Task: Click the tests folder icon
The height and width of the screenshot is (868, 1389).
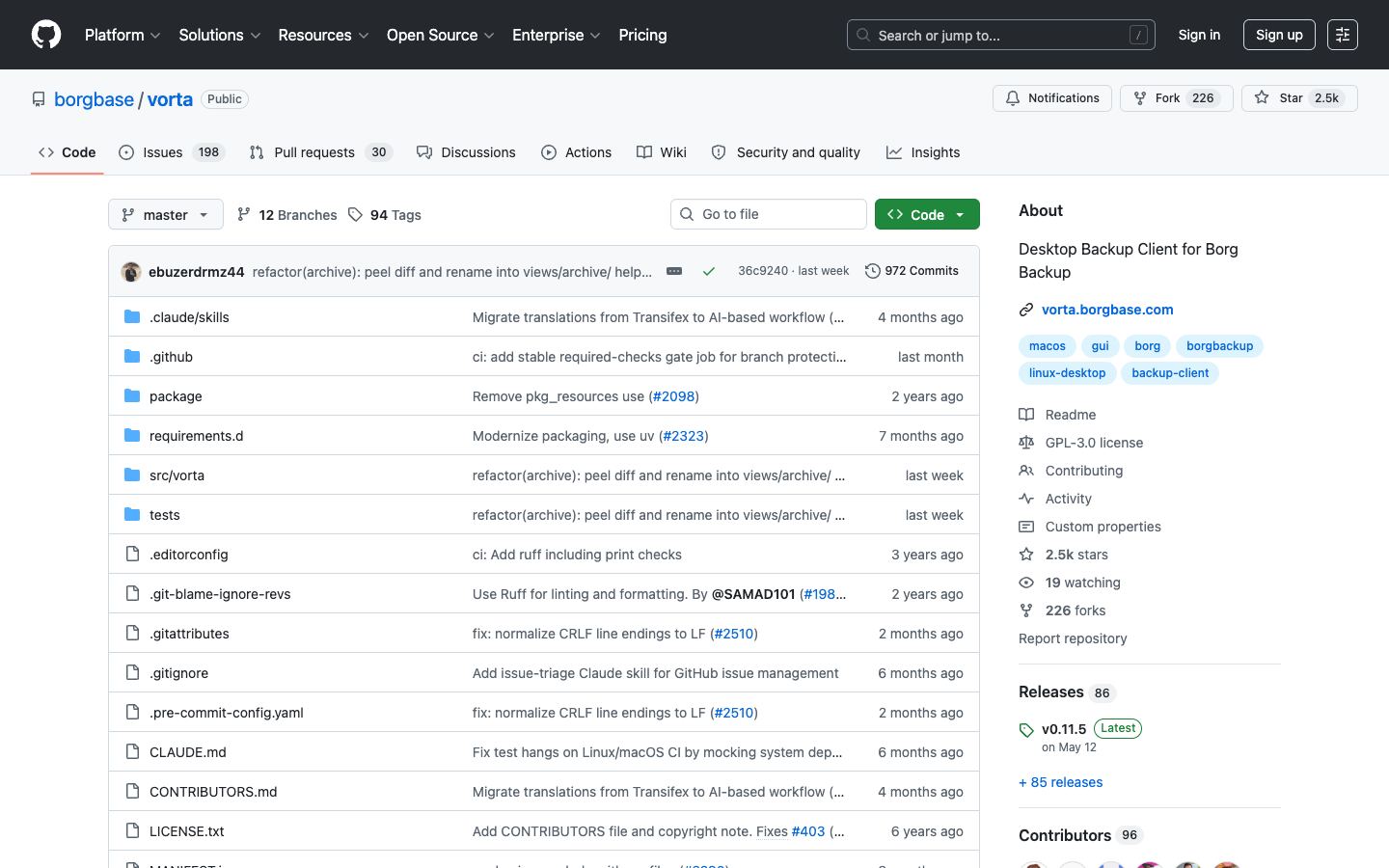Action: click(132, 514)
